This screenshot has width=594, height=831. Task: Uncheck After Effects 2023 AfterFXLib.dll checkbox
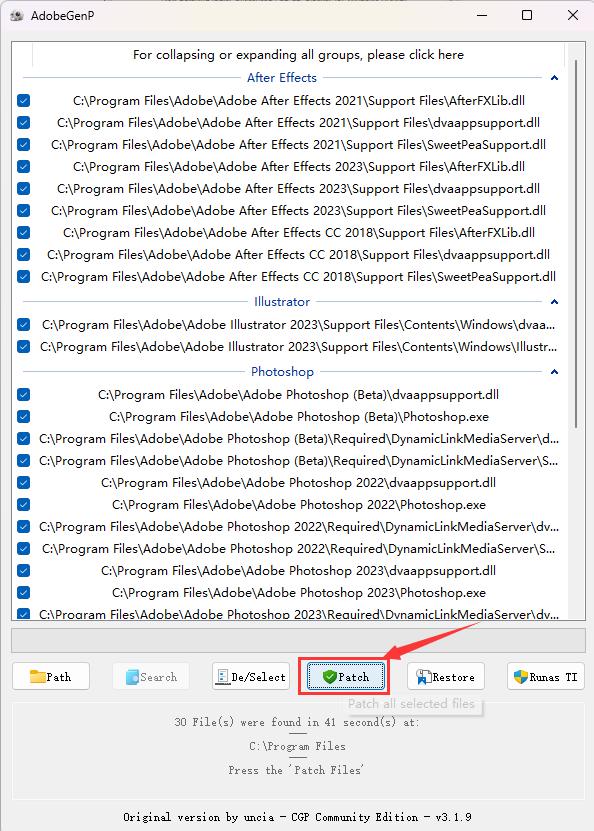tap(23, 166)
